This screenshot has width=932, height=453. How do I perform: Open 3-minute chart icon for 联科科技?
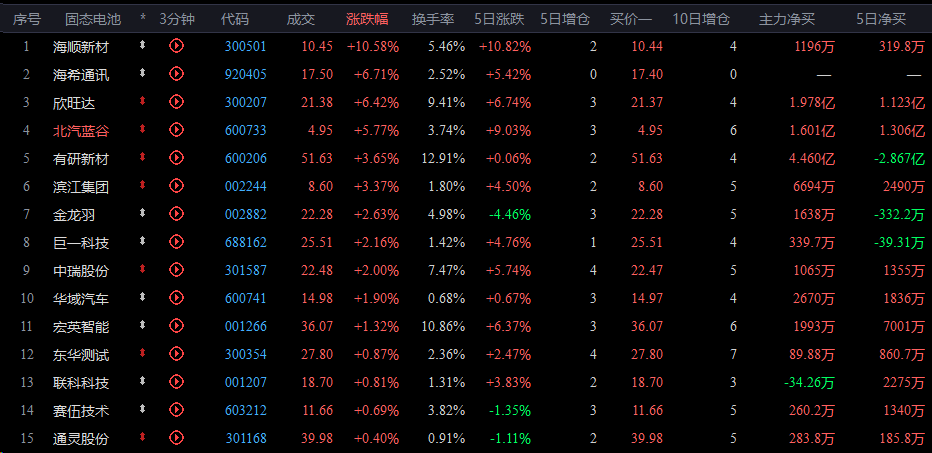pyautogui.click(x=177, y=382)
